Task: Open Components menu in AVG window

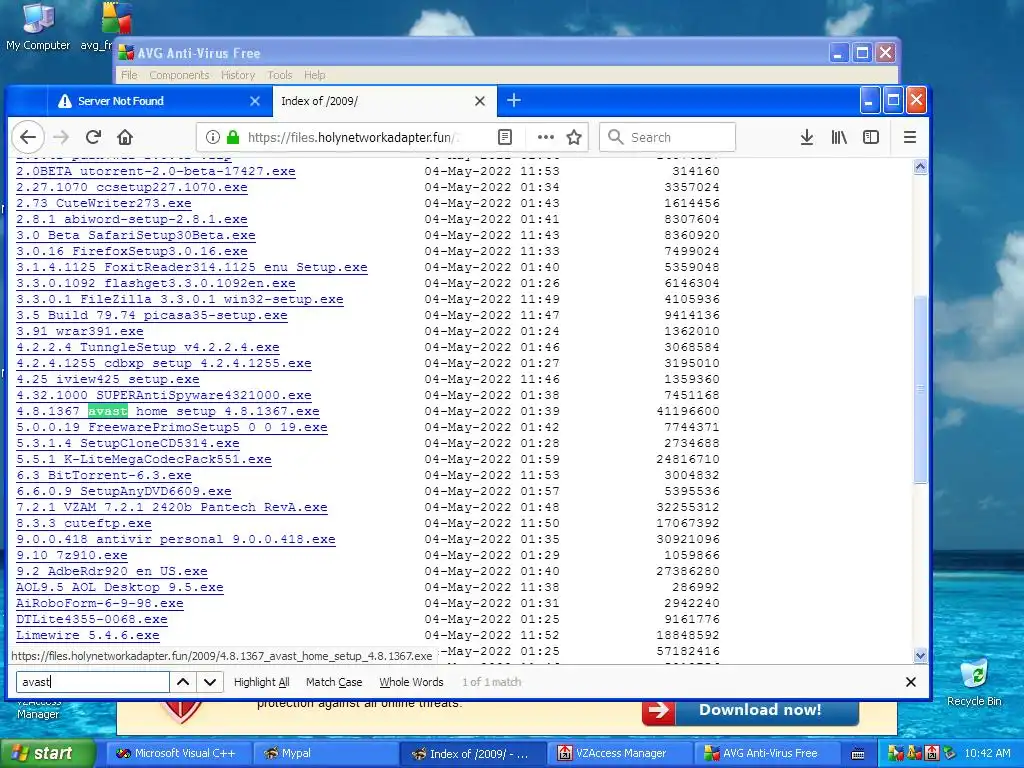Action: coord(179,75)
